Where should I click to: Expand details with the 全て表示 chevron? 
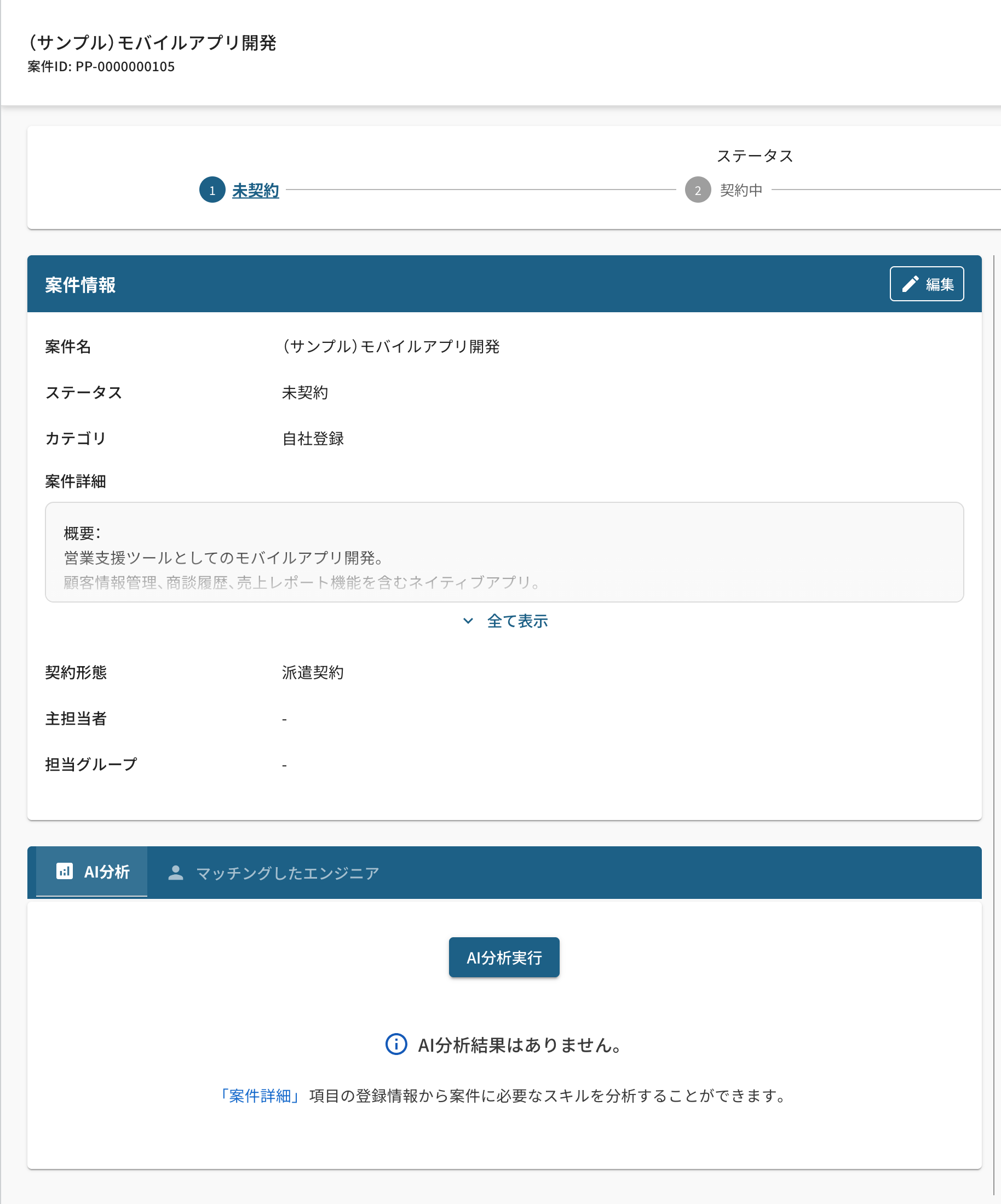click(468, 621)
